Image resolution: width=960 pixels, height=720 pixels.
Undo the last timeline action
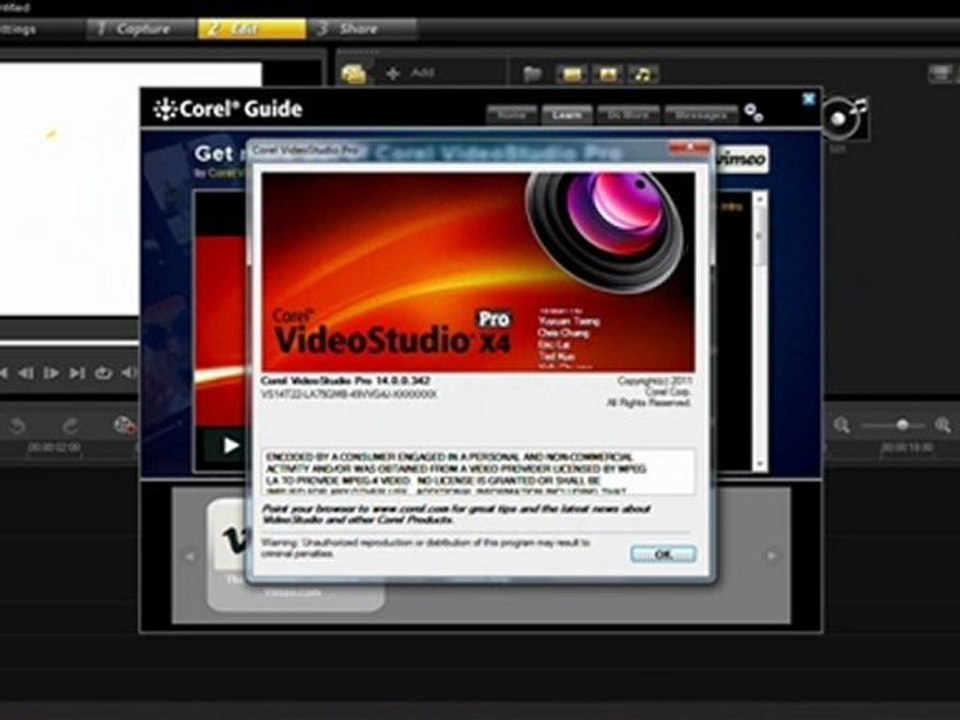coord(17,425)
